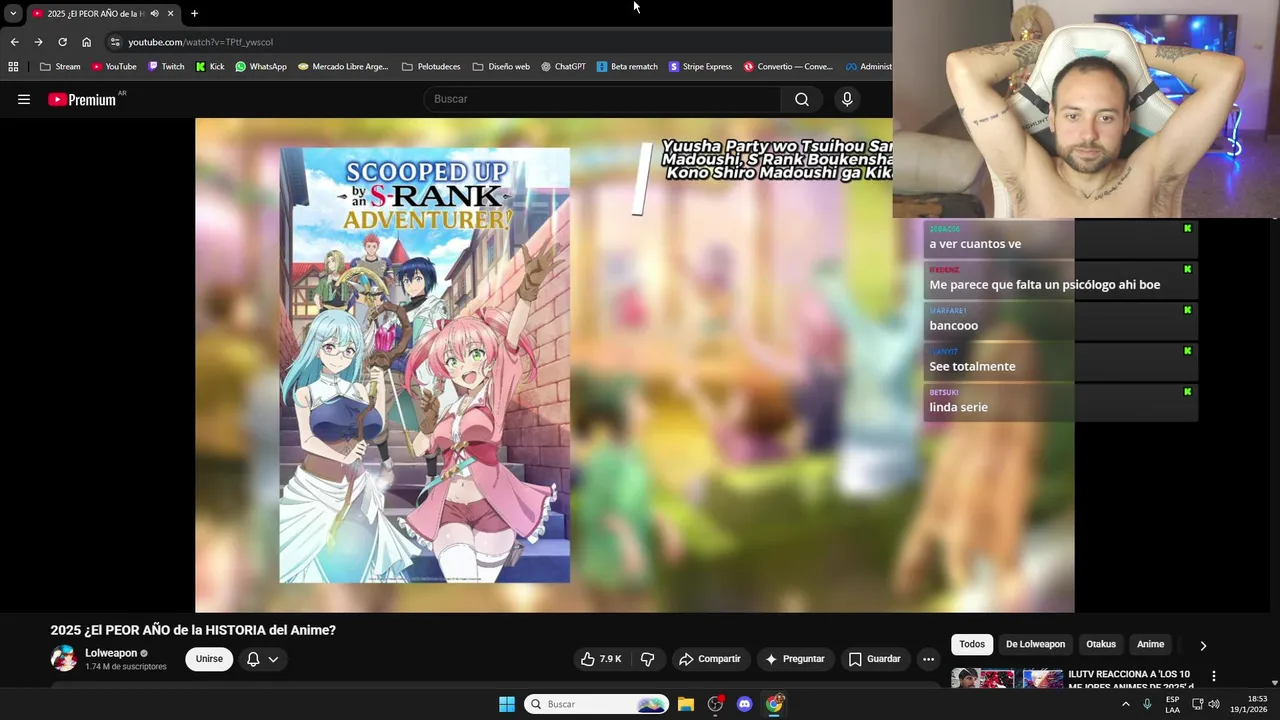Open the browser home page
The width and height of the screenshot is (1280, 720).
point(86,42)
